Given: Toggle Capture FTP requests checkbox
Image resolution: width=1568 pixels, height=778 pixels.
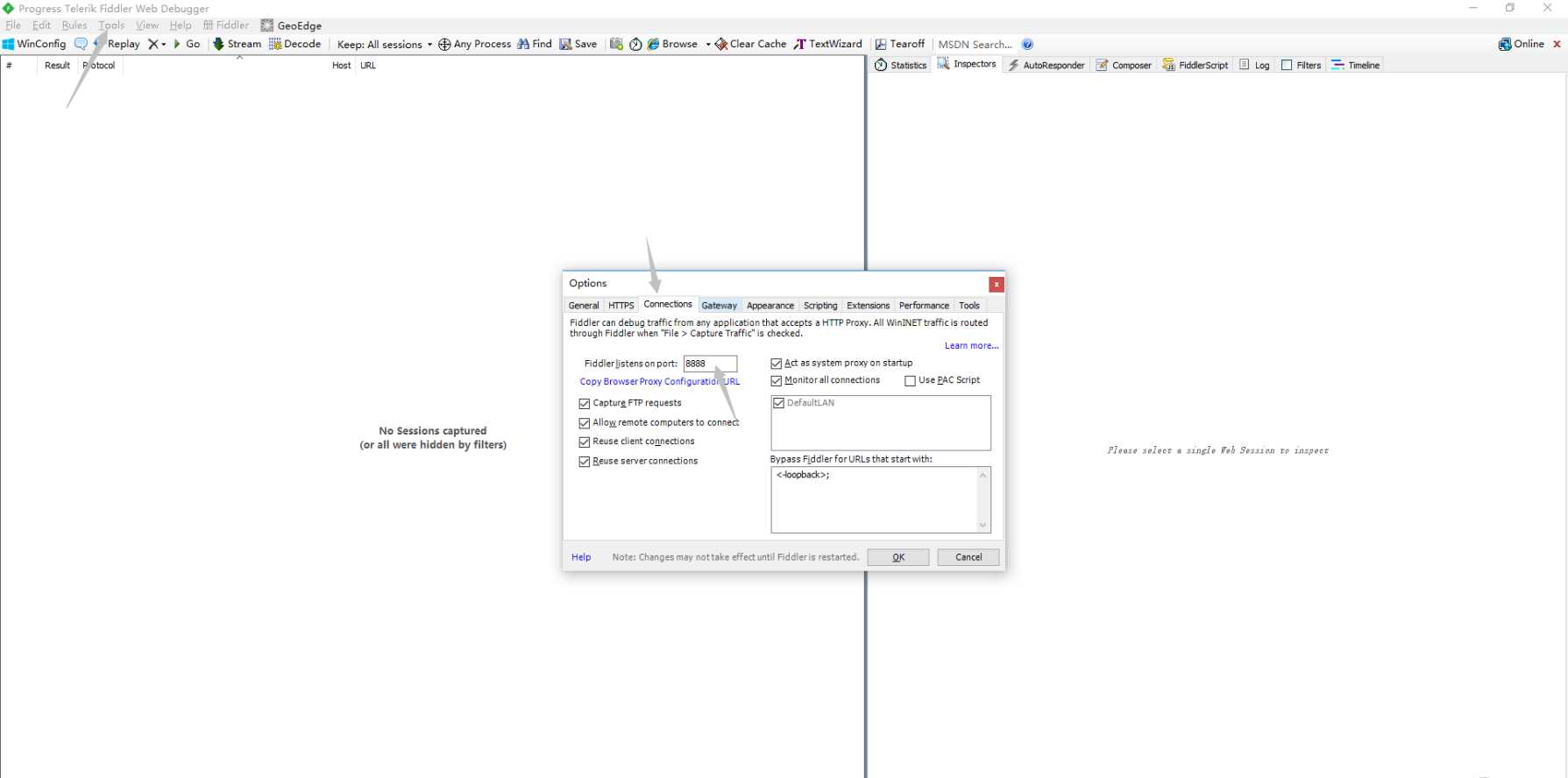Looking at the screenshot, I should point(584,404).
